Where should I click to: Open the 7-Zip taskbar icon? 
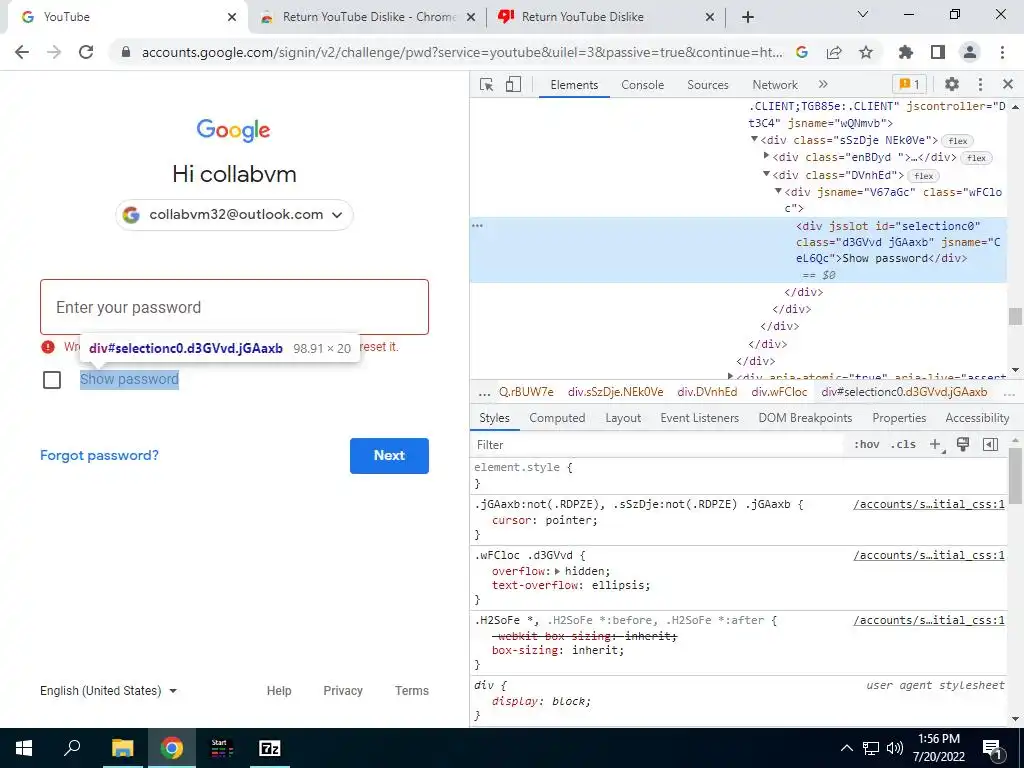pos(270,748)
